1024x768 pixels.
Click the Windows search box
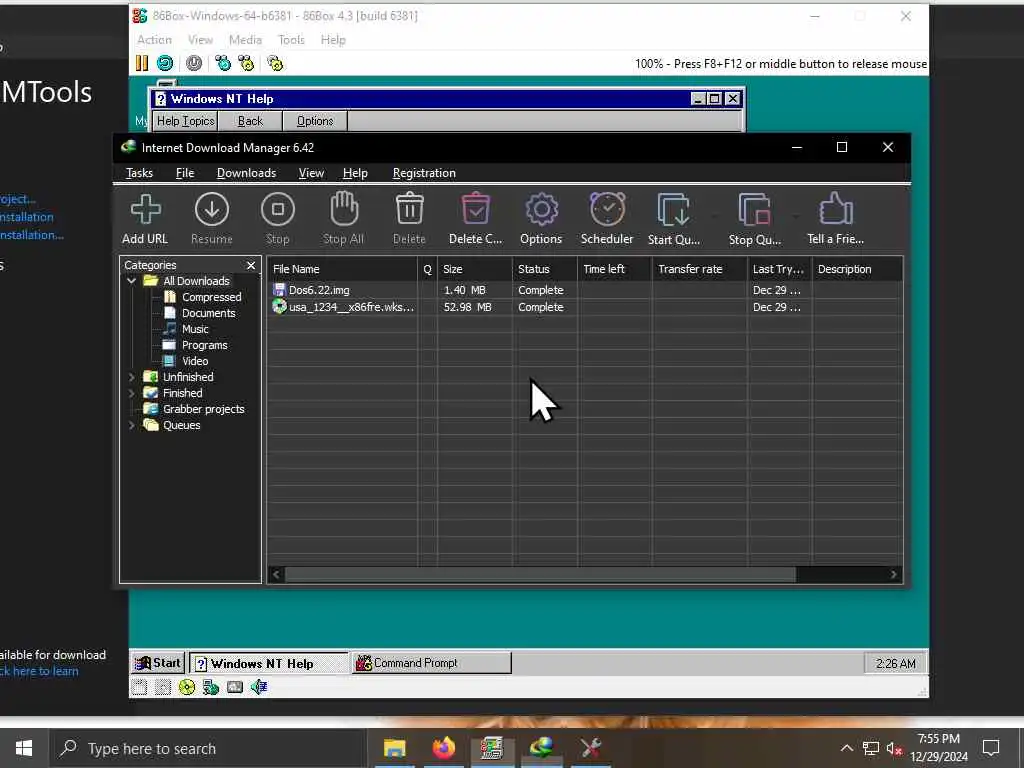(208, 748)
